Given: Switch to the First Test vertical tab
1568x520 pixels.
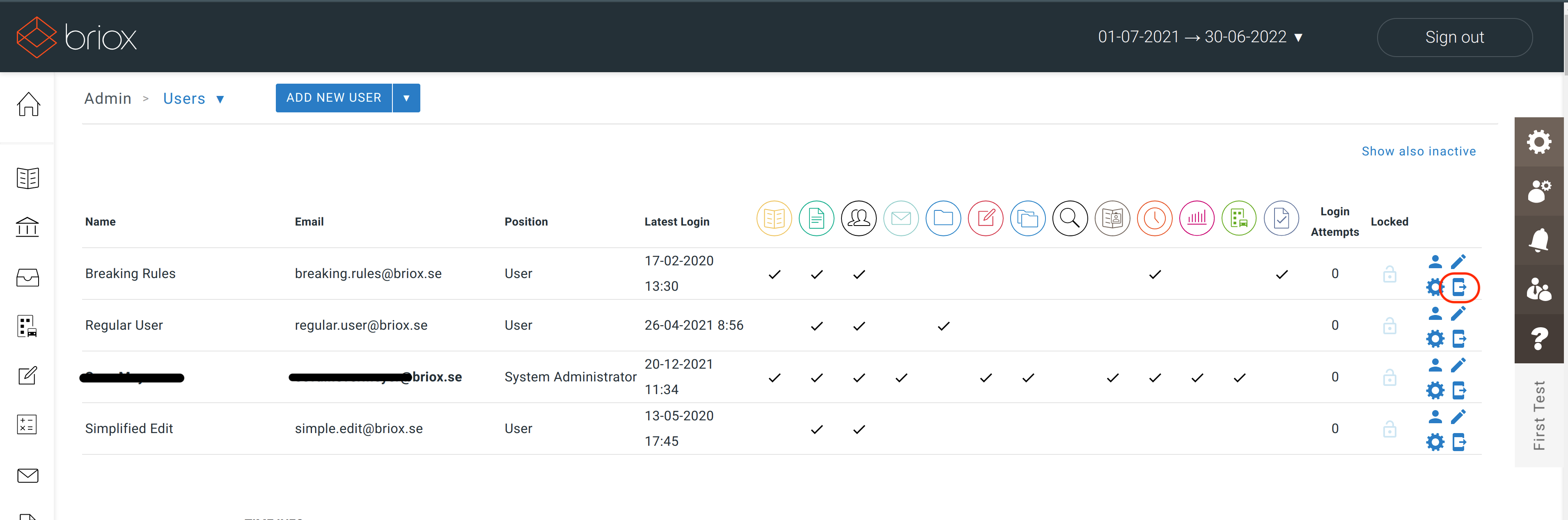Looking at the screenshot, I should 1539,415.
